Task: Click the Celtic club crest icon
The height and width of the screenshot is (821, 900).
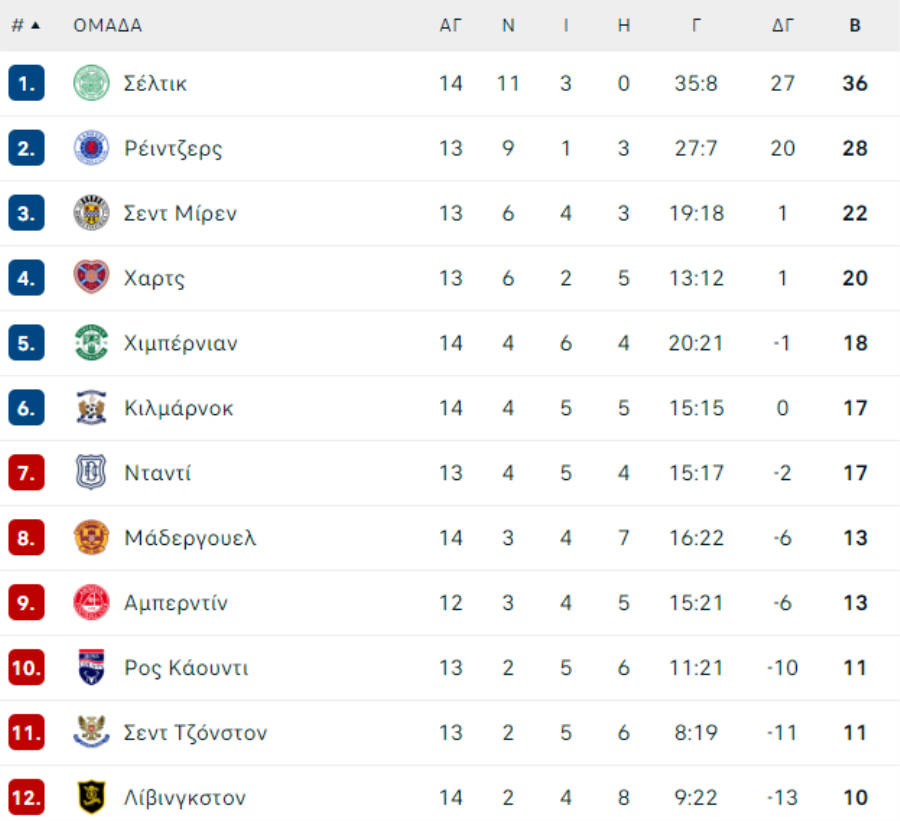Action: tap(91, 83)
